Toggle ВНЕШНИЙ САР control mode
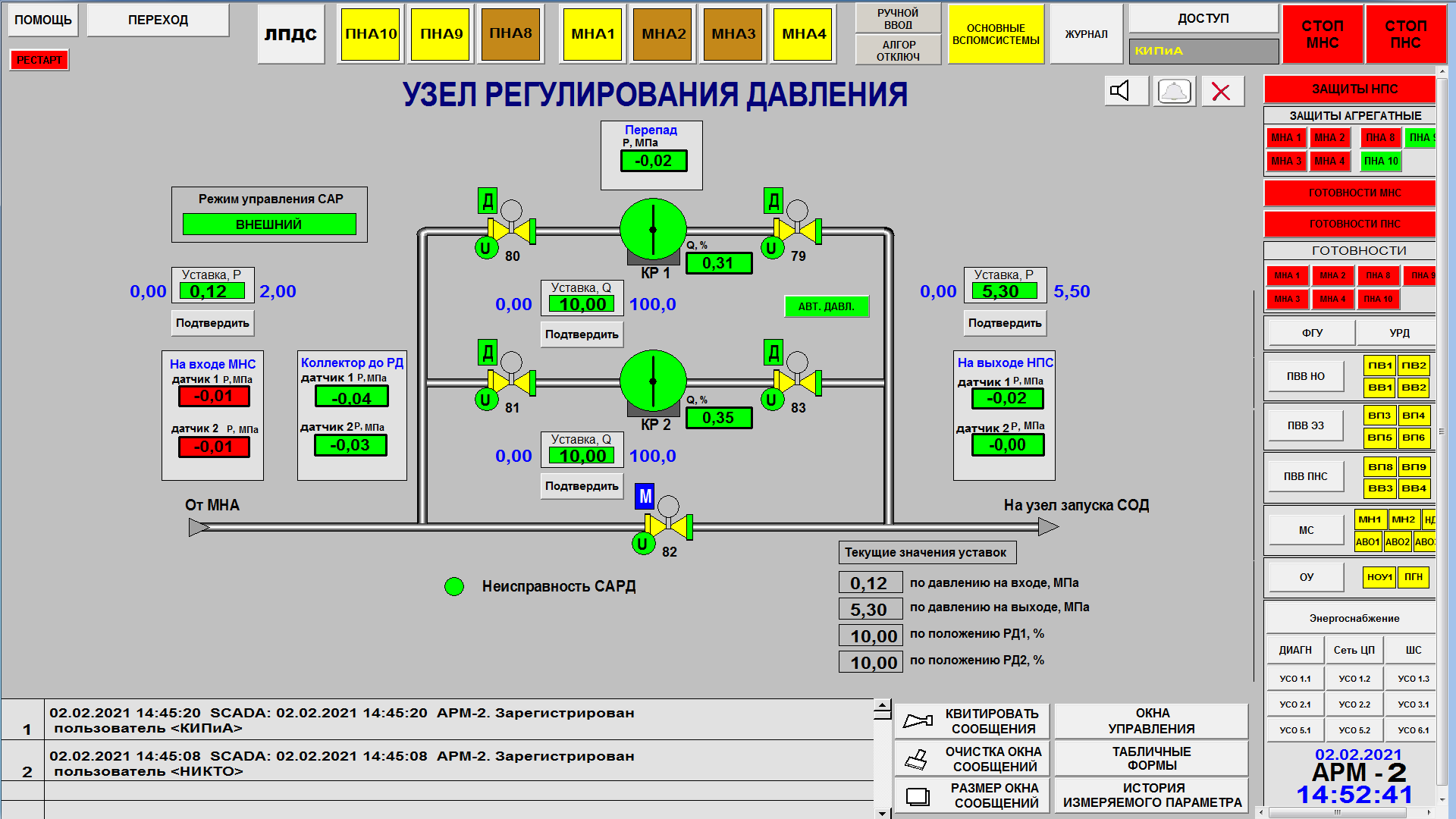 [269, 224]
